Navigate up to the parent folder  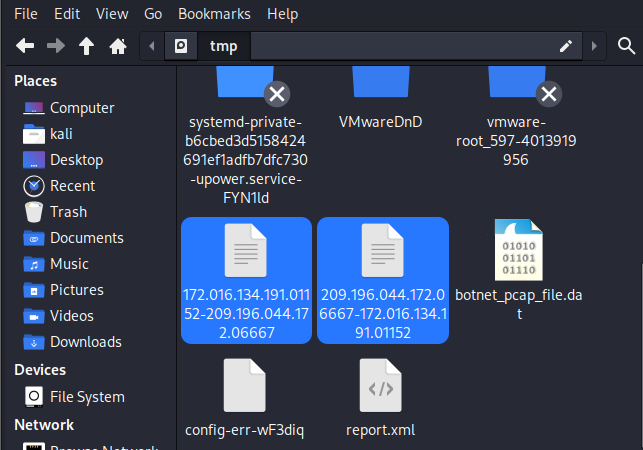[x=87, y=46]
